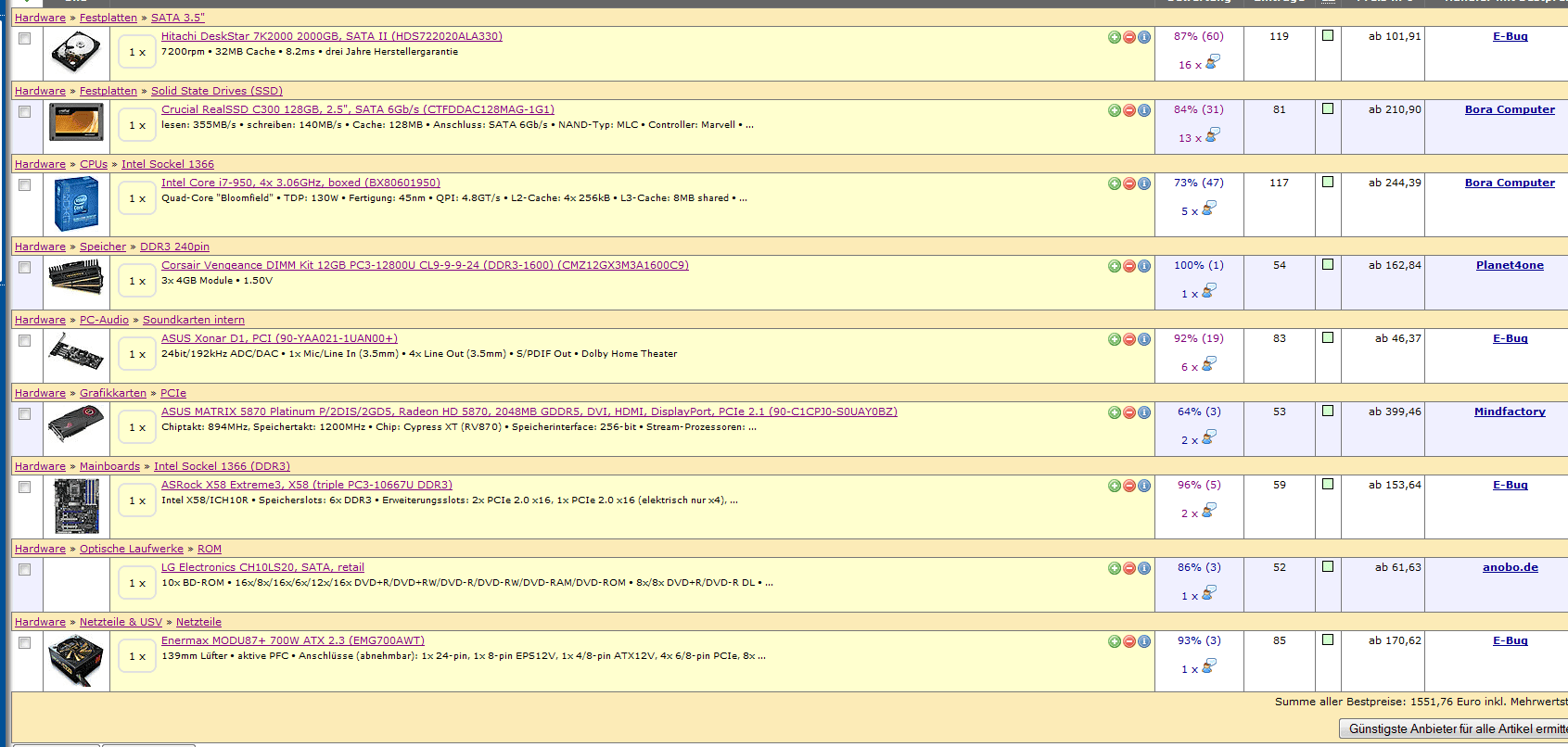1568x747 pixels.
Task: Open ASUS MATRIX 5870 Platinum product link
Action: click(529, 411)
